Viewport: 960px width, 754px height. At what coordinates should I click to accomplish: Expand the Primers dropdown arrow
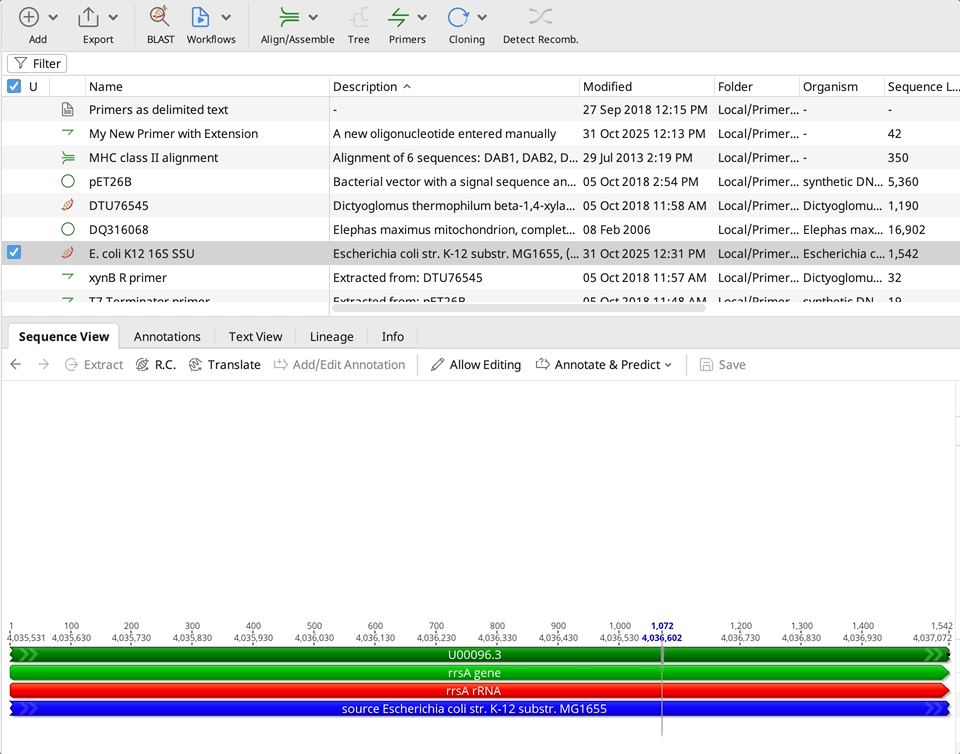[x=422, y=18]
